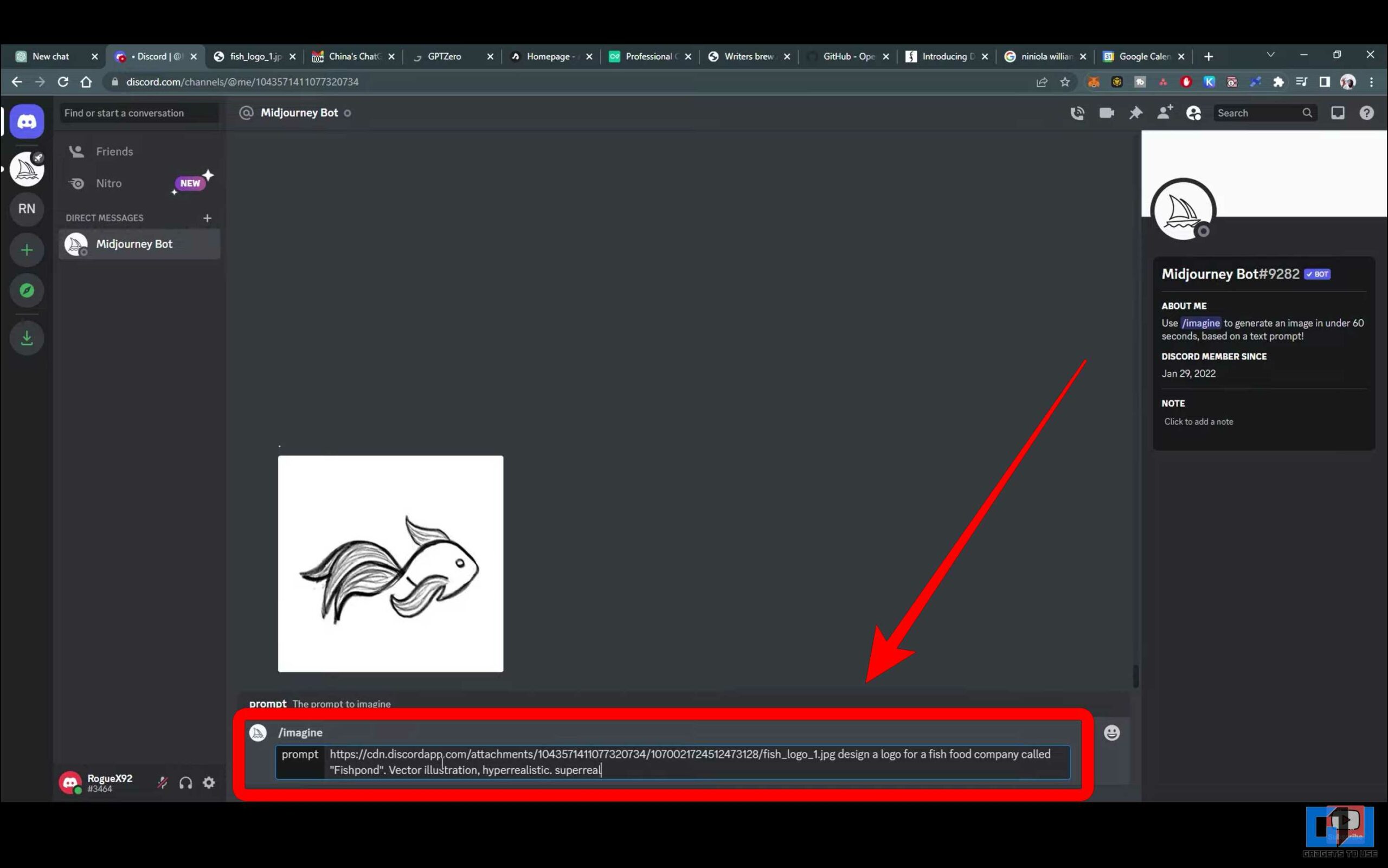
Task: Click the /imagine link in About Me
Action: (x=1200, y=323)
